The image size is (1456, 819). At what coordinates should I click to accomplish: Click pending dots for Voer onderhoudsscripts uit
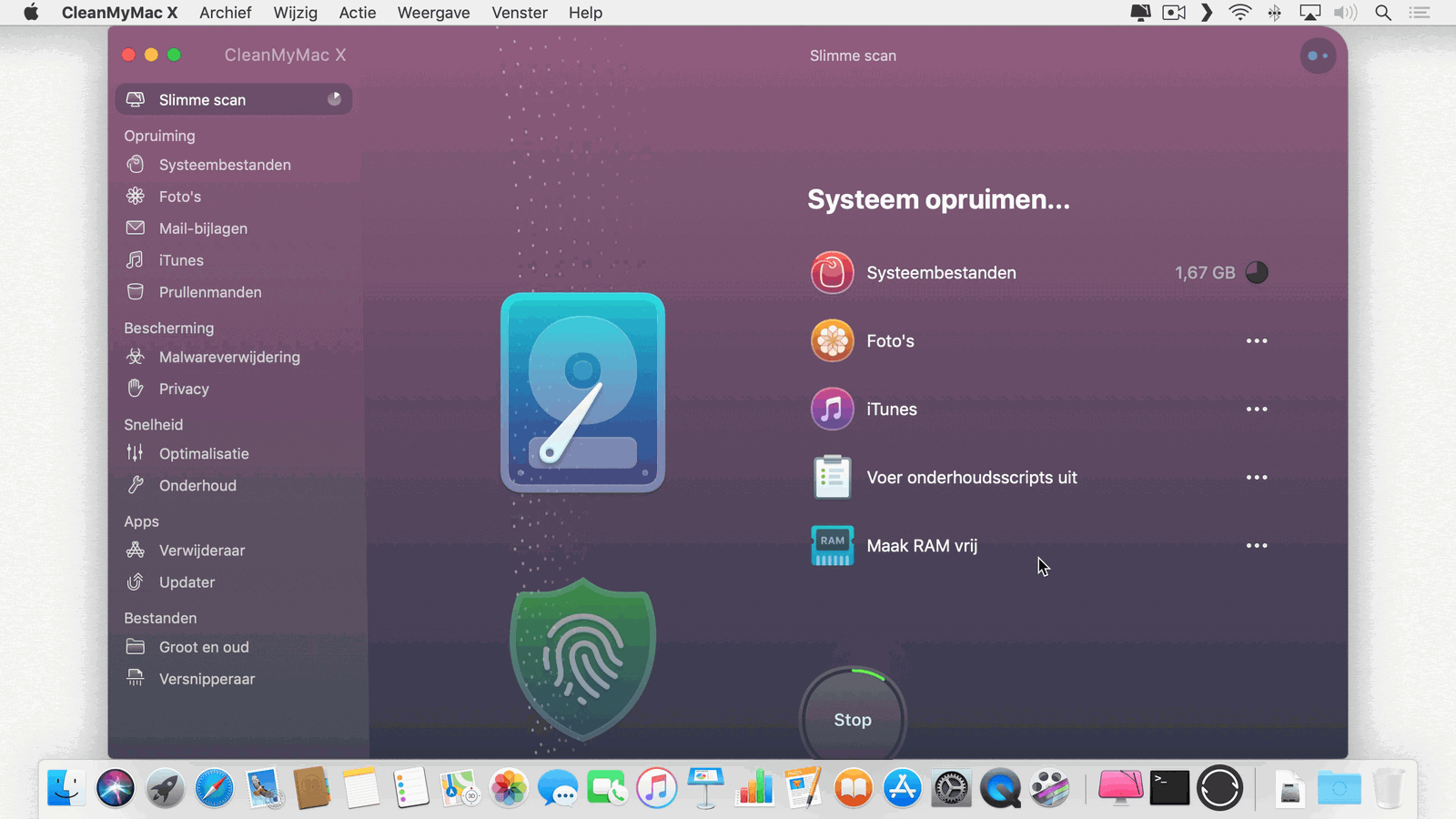[x=1257, y=477]
